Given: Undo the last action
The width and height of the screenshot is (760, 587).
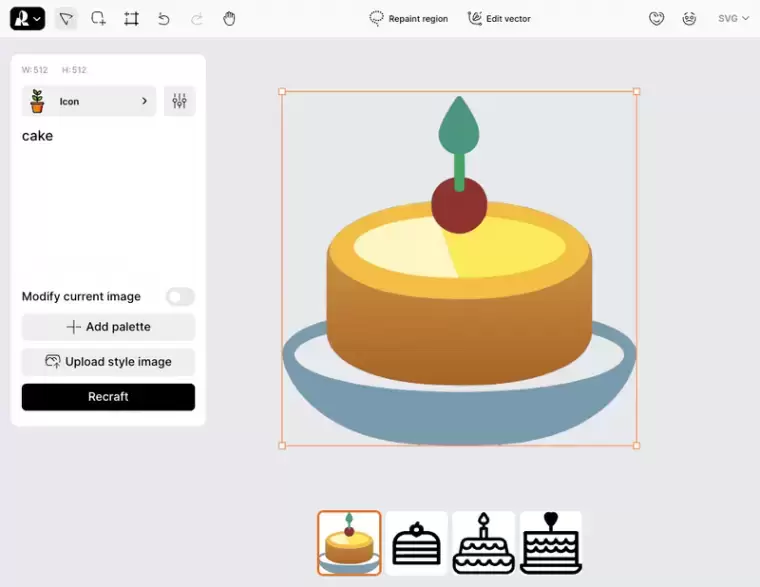Looking at the screenshot, I should click(164, 19).
